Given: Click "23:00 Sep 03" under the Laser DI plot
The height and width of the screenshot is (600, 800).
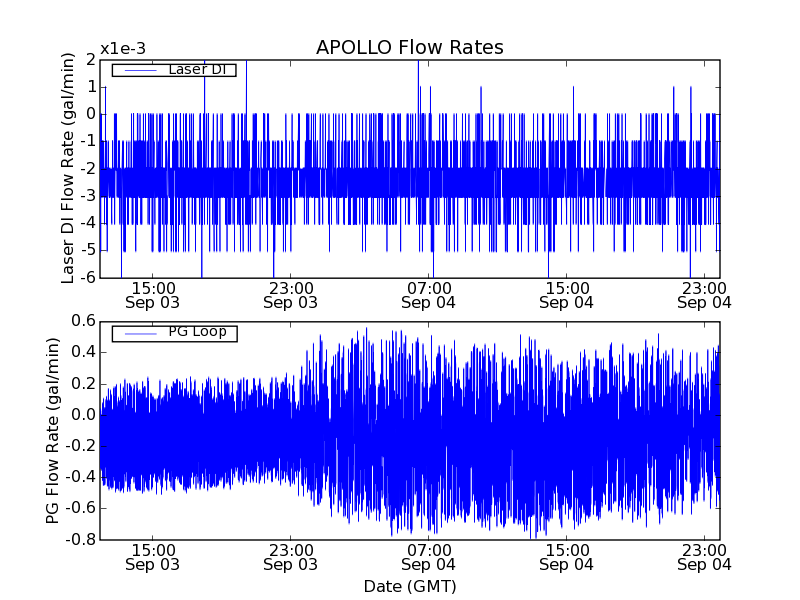Looking at the screenshot, I should [x=290, y=295].
